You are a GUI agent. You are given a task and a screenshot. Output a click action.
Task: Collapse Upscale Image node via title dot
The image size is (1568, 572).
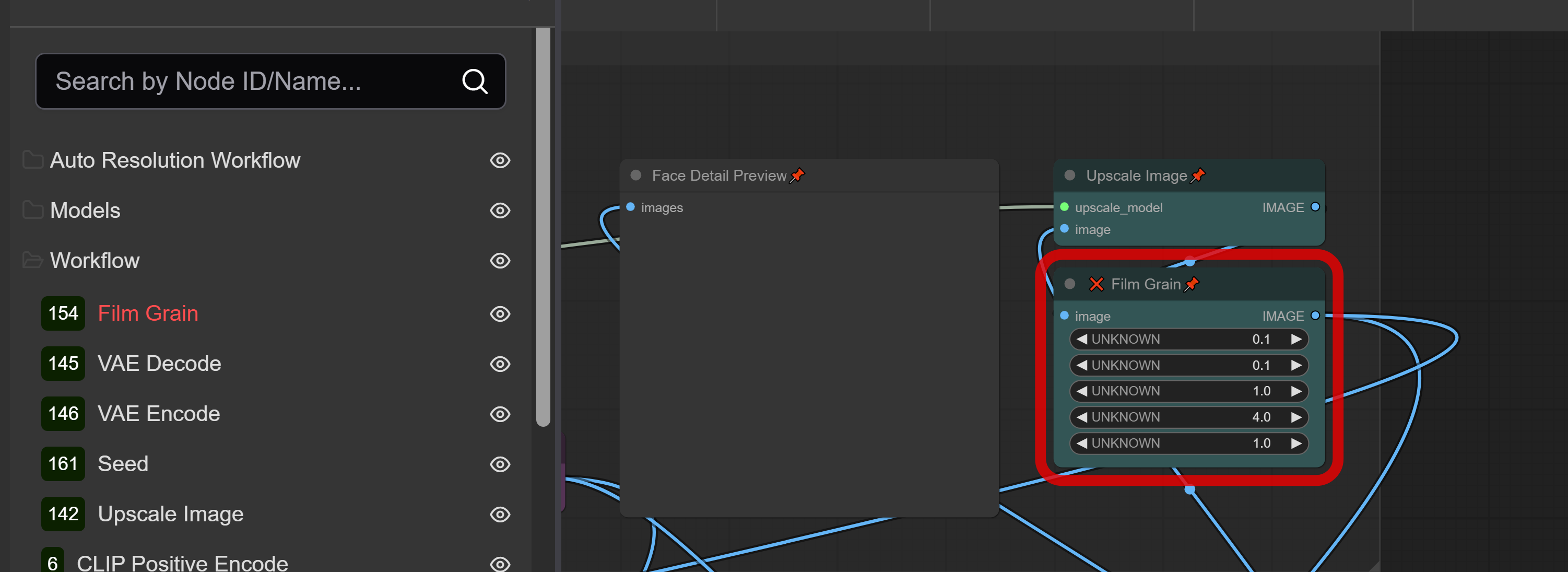click(1069, 176)
